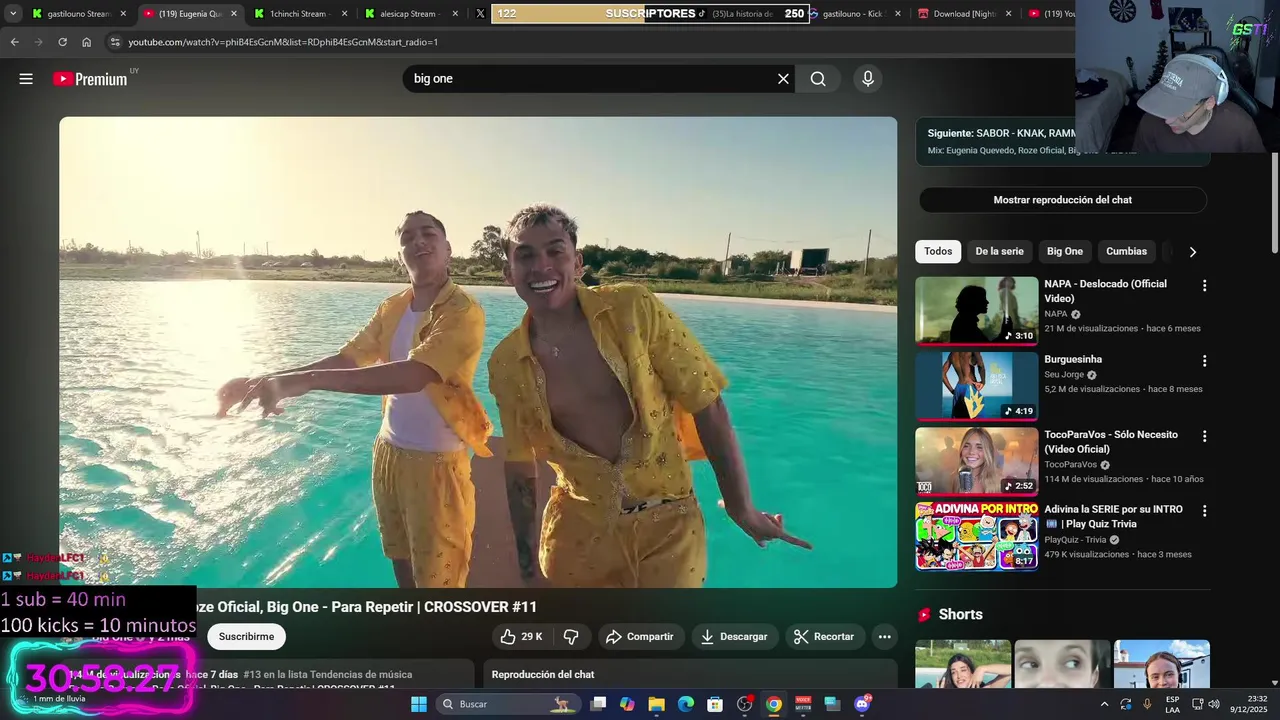Open the more actions ellipsis below the video
Image resolution: width=1280 pixels, height=720 pixels.
(884, 636)
